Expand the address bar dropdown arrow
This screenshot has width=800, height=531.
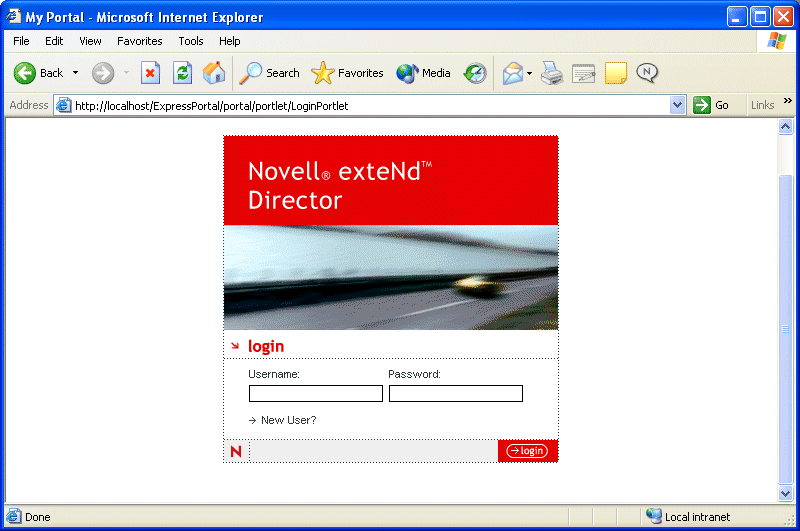click(677, 105)
